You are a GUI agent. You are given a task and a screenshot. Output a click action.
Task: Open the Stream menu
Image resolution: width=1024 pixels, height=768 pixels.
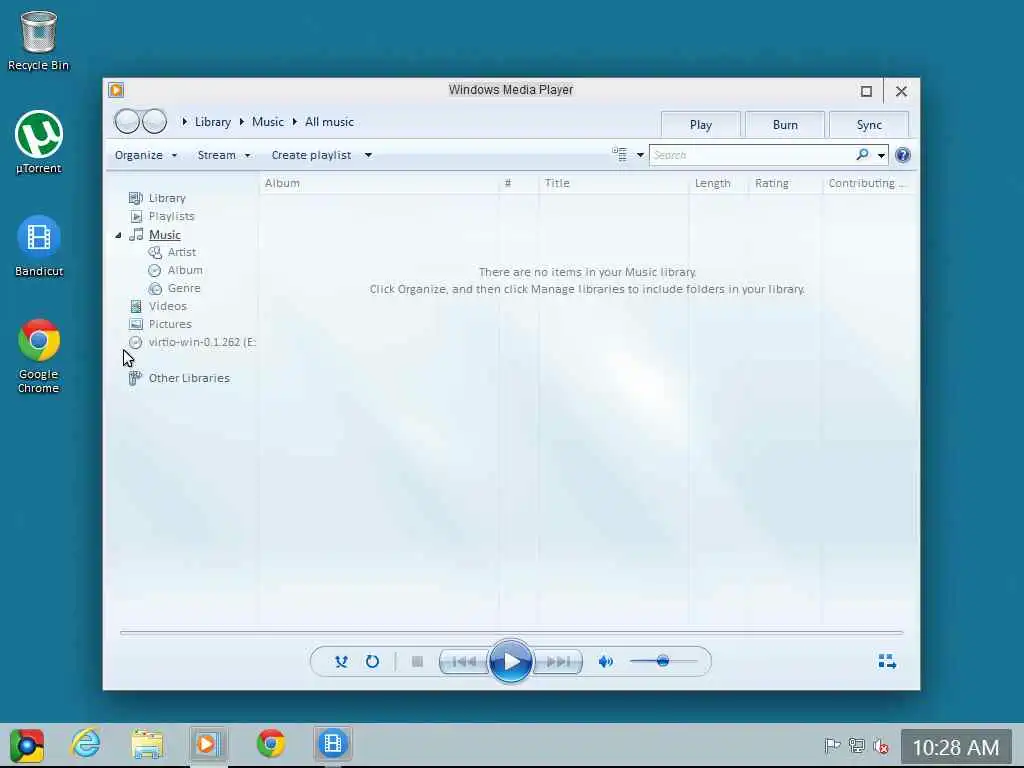224,155
